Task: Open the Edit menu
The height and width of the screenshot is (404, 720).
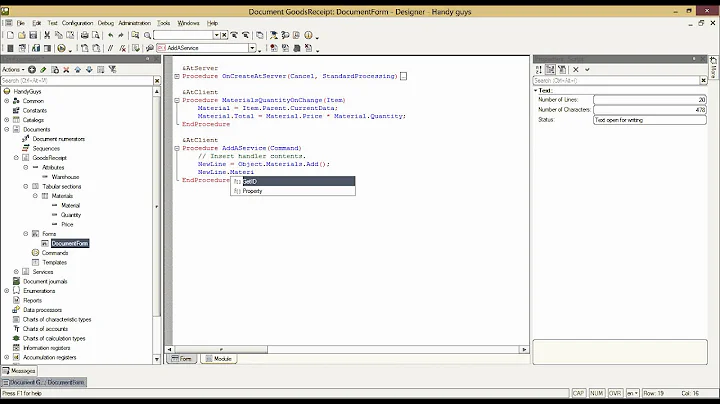Action: [37, 23]
